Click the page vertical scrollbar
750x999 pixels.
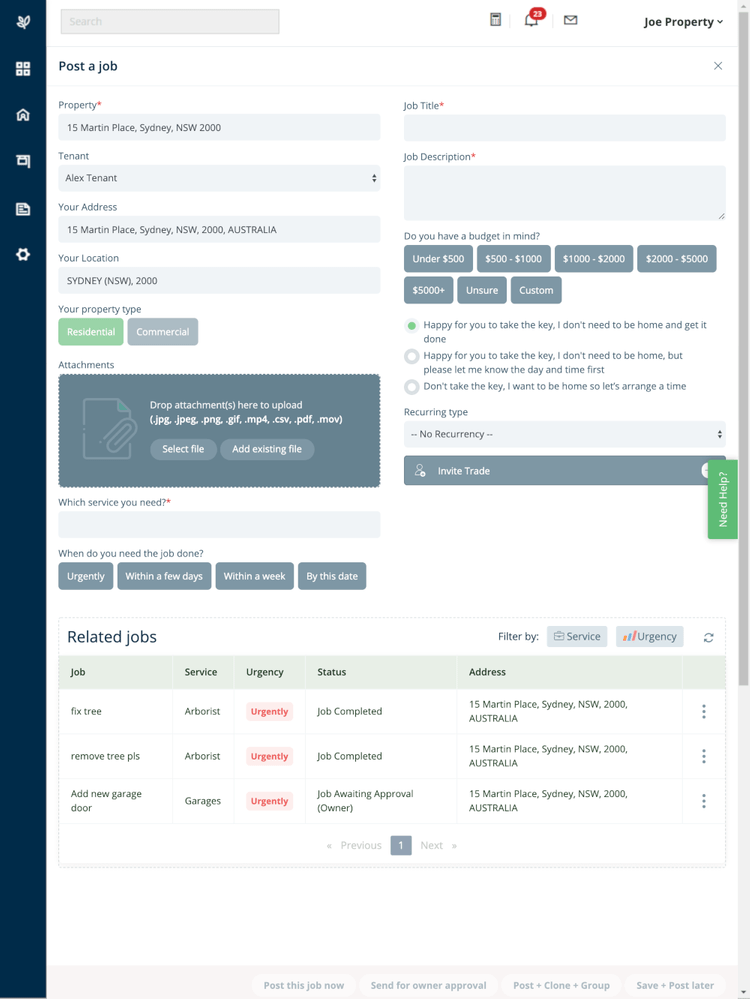tap(744, 350)
